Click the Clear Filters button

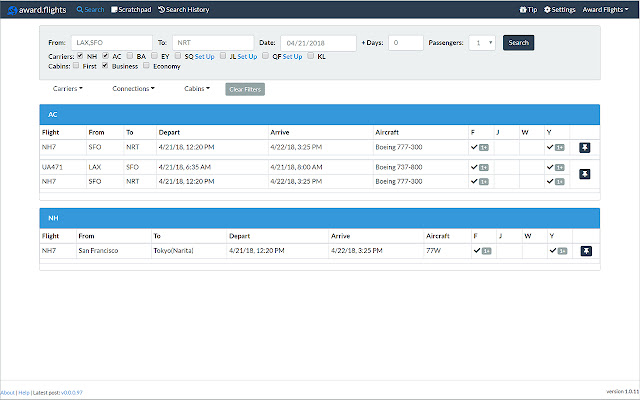[x=245, y=89]
